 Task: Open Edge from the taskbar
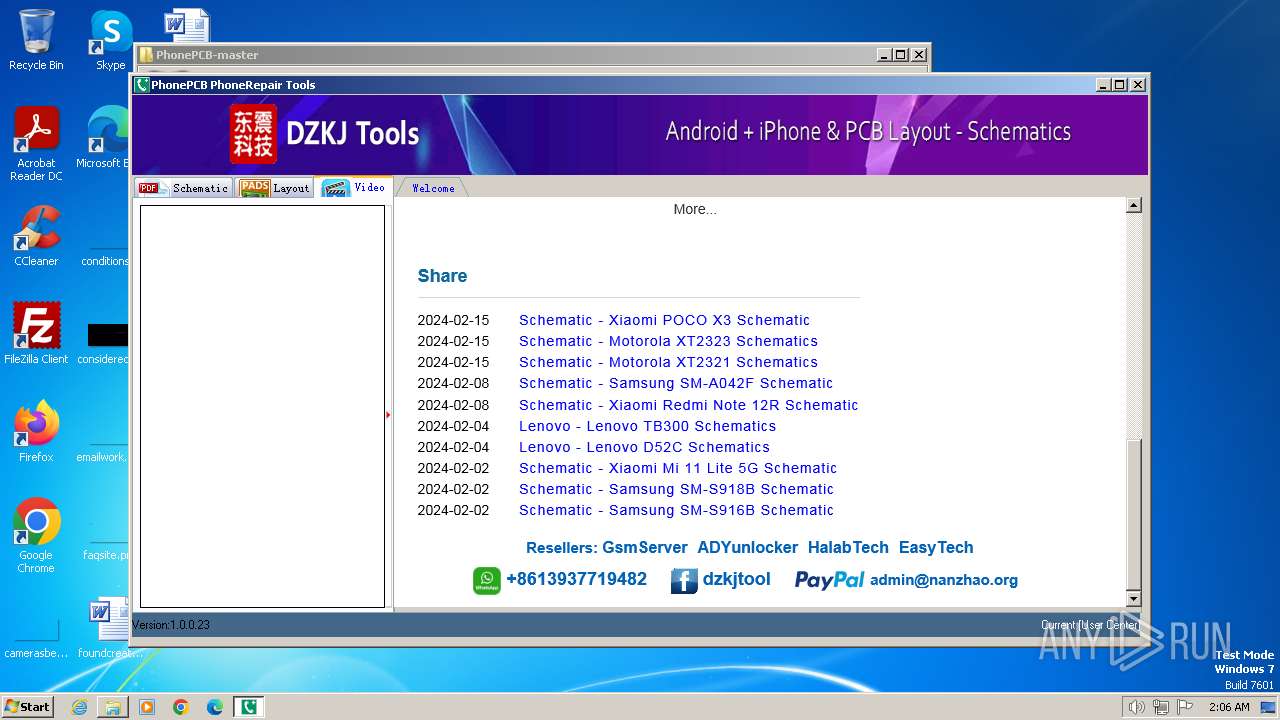pyautogui.click(x=215, y=707)
